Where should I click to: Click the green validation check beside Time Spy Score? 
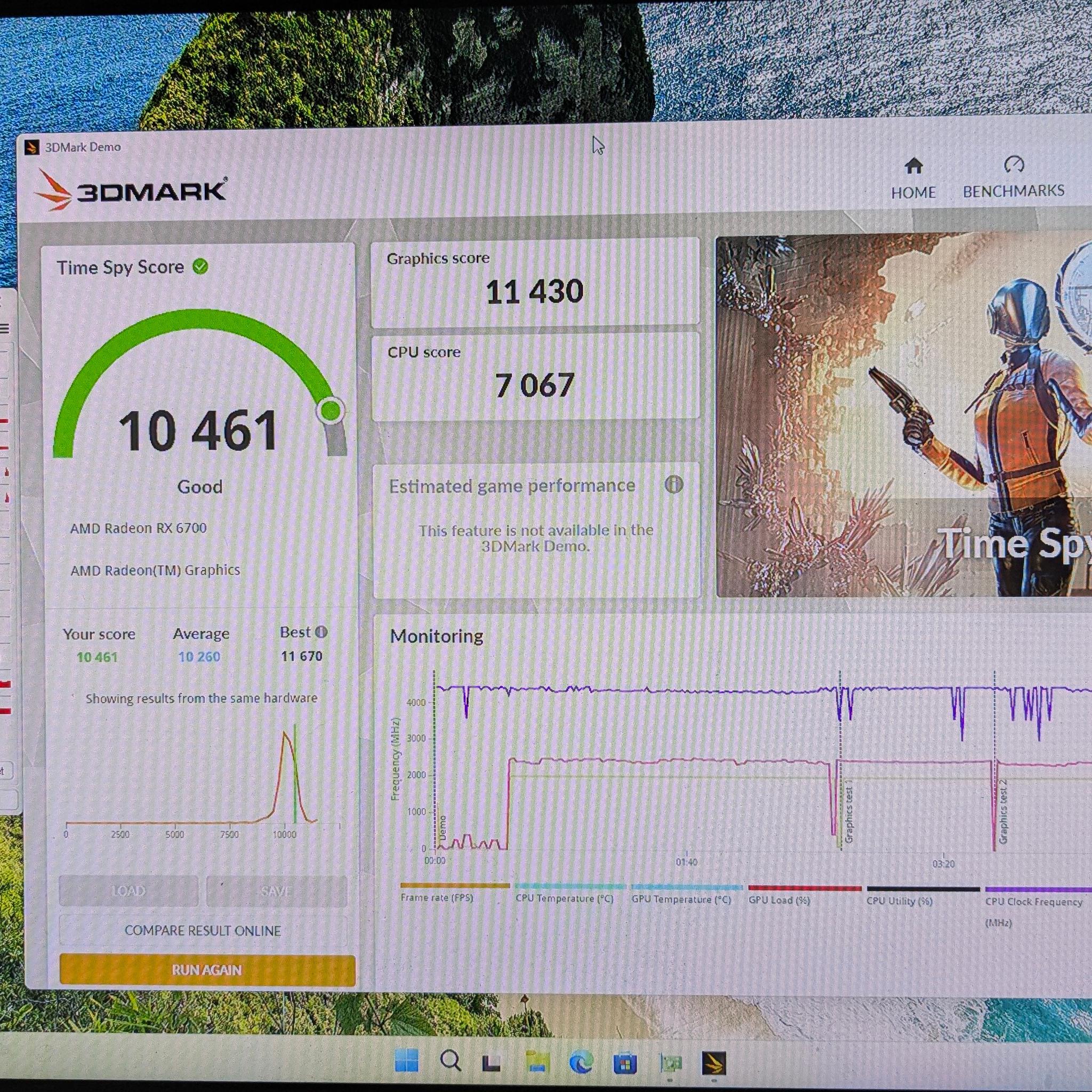click(x=200, y=266)
